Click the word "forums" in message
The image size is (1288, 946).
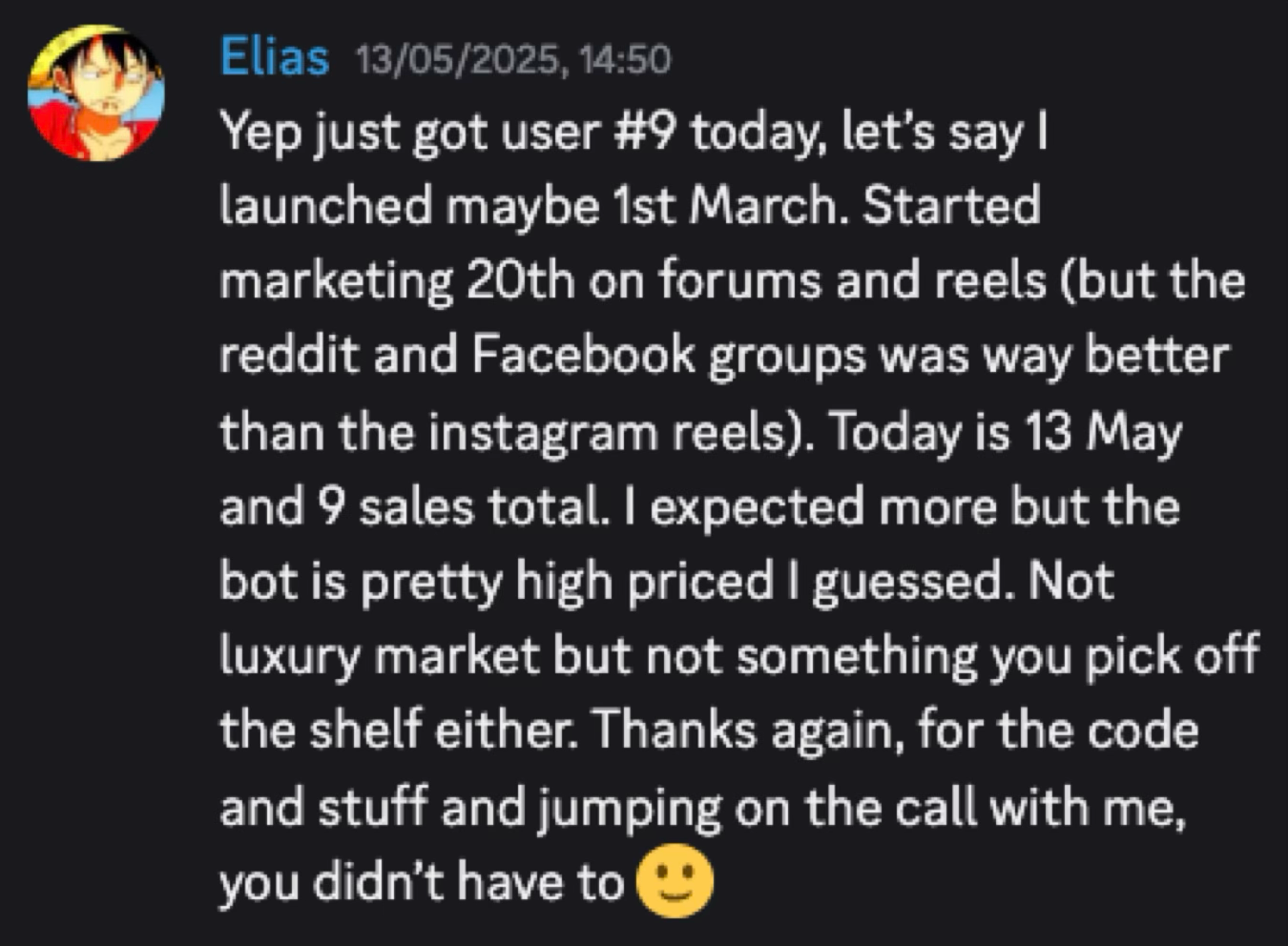pyautogui.click(x=738, y=280)
